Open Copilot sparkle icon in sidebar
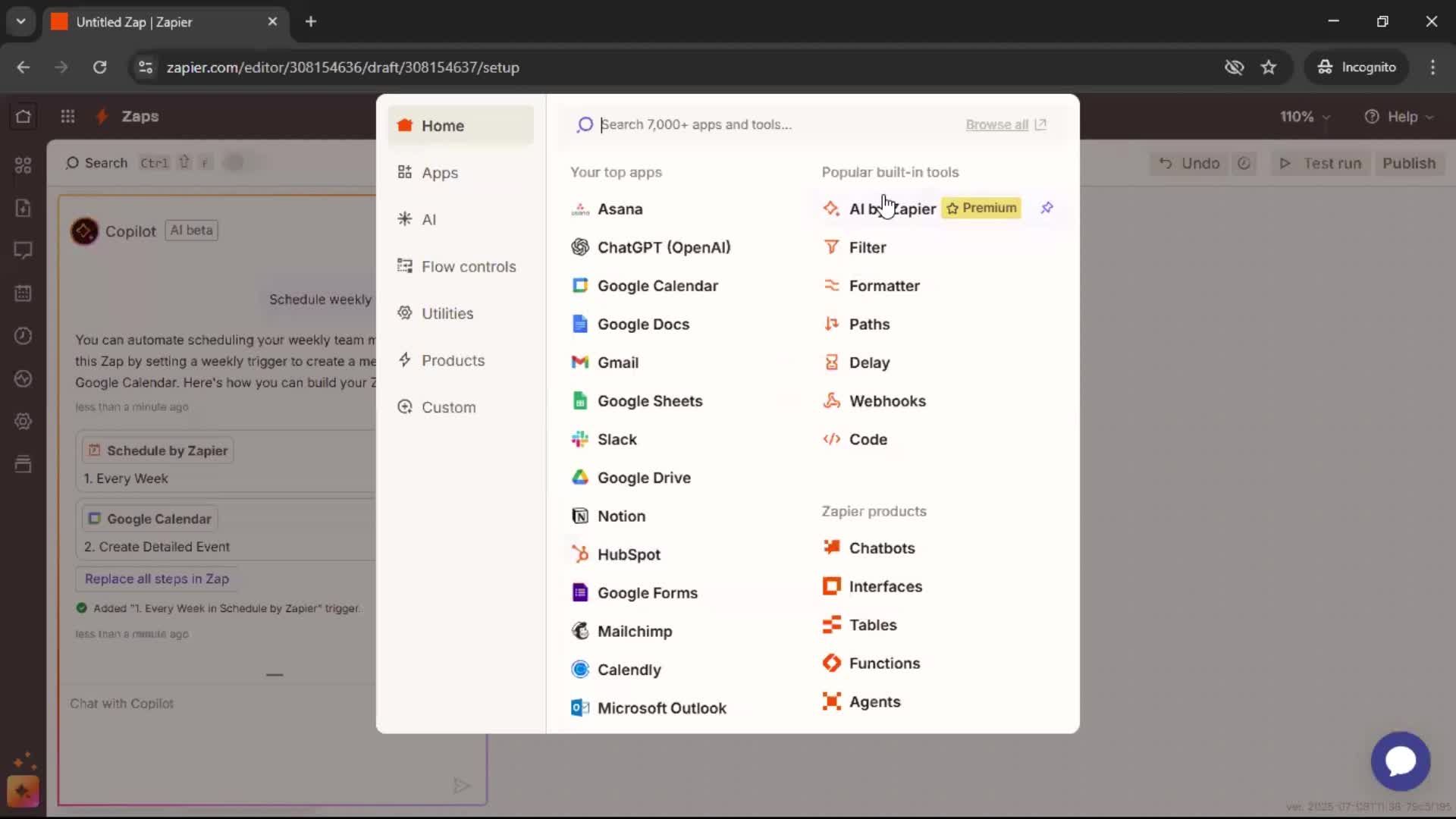The image size is (1456, 819). tap(23, 792)
